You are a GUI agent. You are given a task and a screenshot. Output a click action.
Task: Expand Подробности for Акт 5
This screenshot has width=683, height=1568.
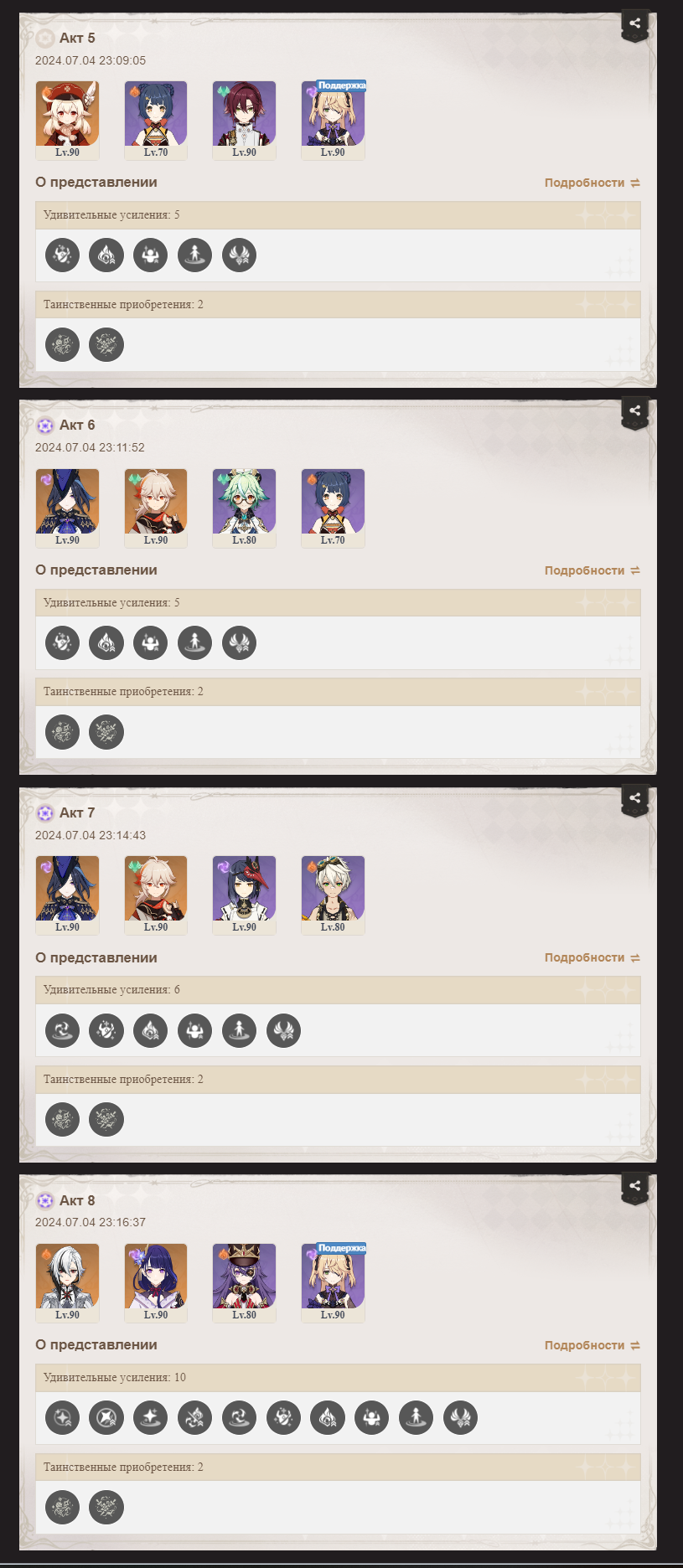pyautogui.click(x=592, y=183)
